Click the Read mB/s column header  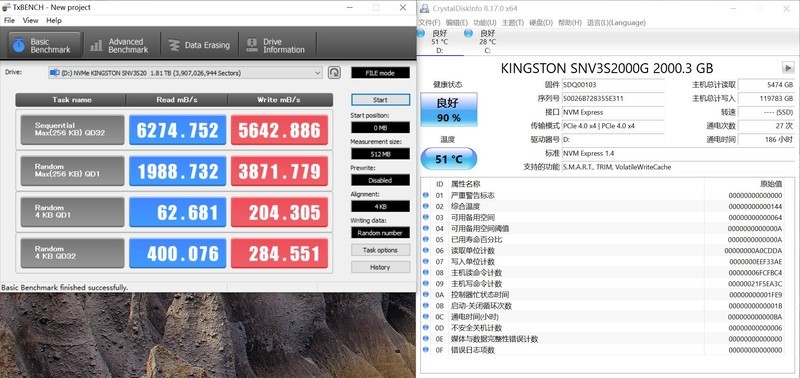point(177,100)
